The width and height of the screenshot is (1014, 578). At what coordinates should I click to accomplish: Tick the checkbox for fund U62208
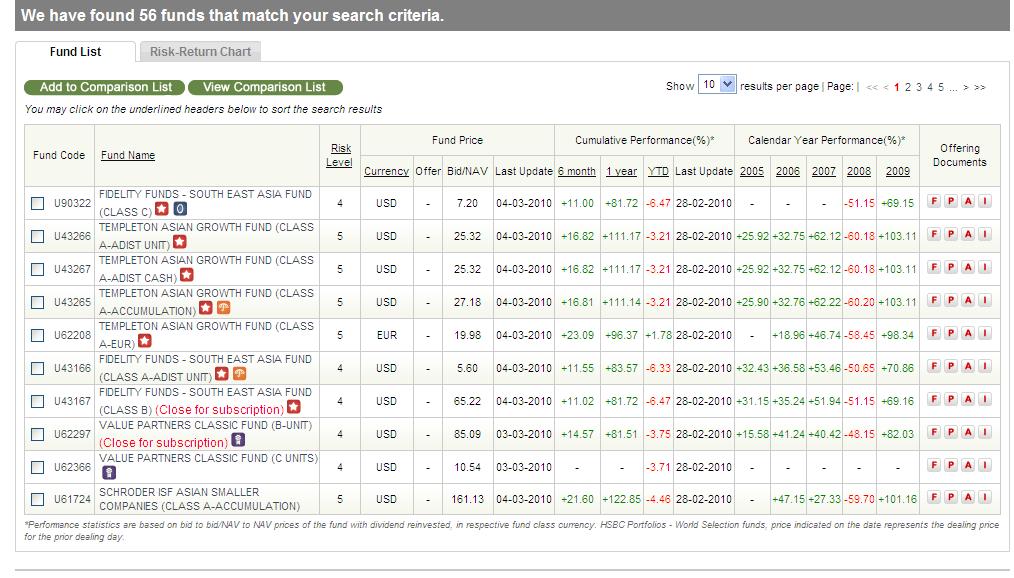tap(38, 335)
